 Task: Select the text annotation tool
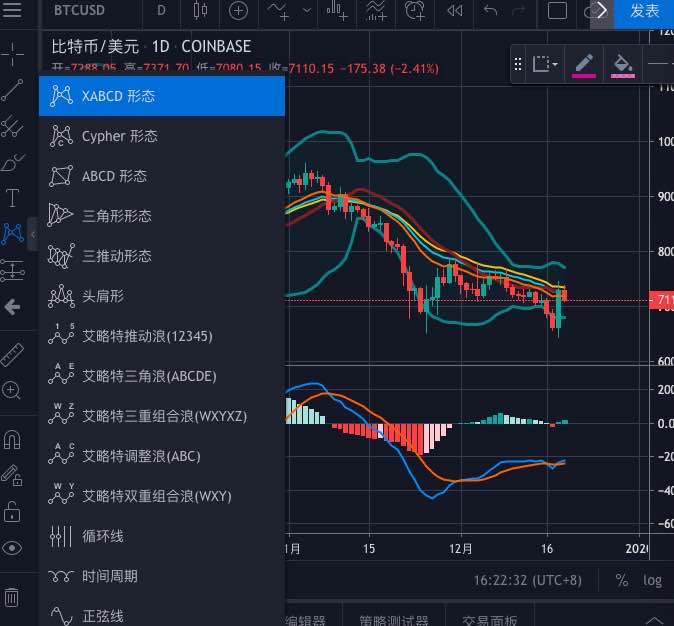pos(12,197)
